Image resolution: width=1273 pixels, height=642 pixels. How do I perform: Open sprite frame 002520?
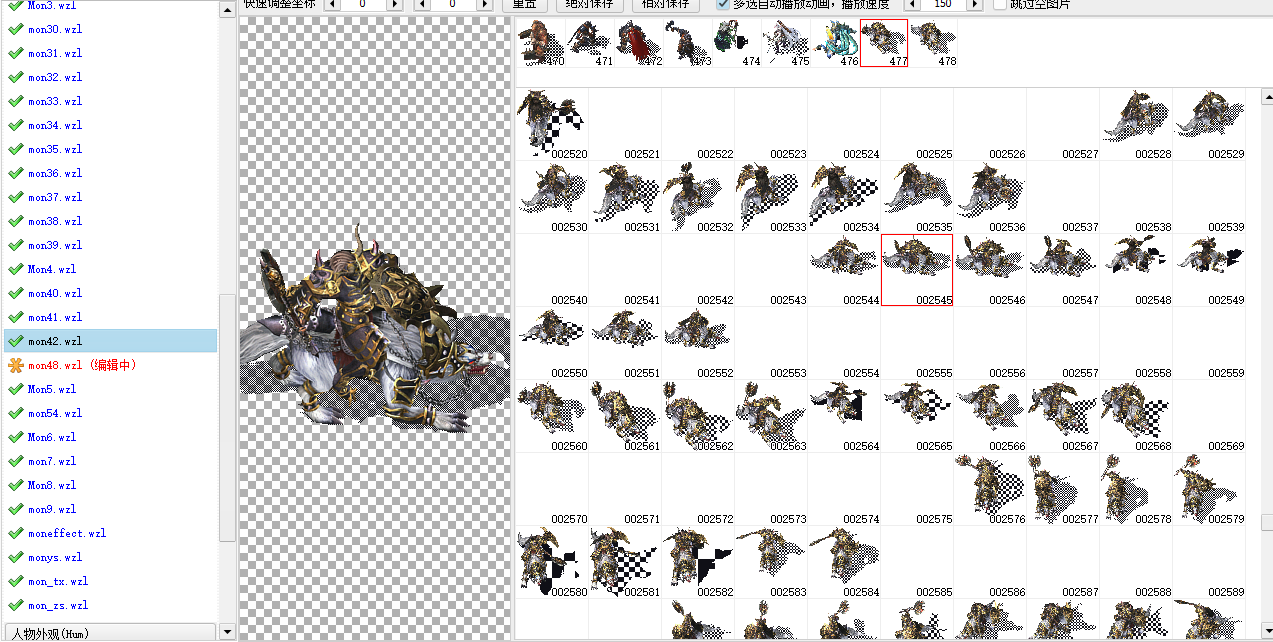click(552, 123)
